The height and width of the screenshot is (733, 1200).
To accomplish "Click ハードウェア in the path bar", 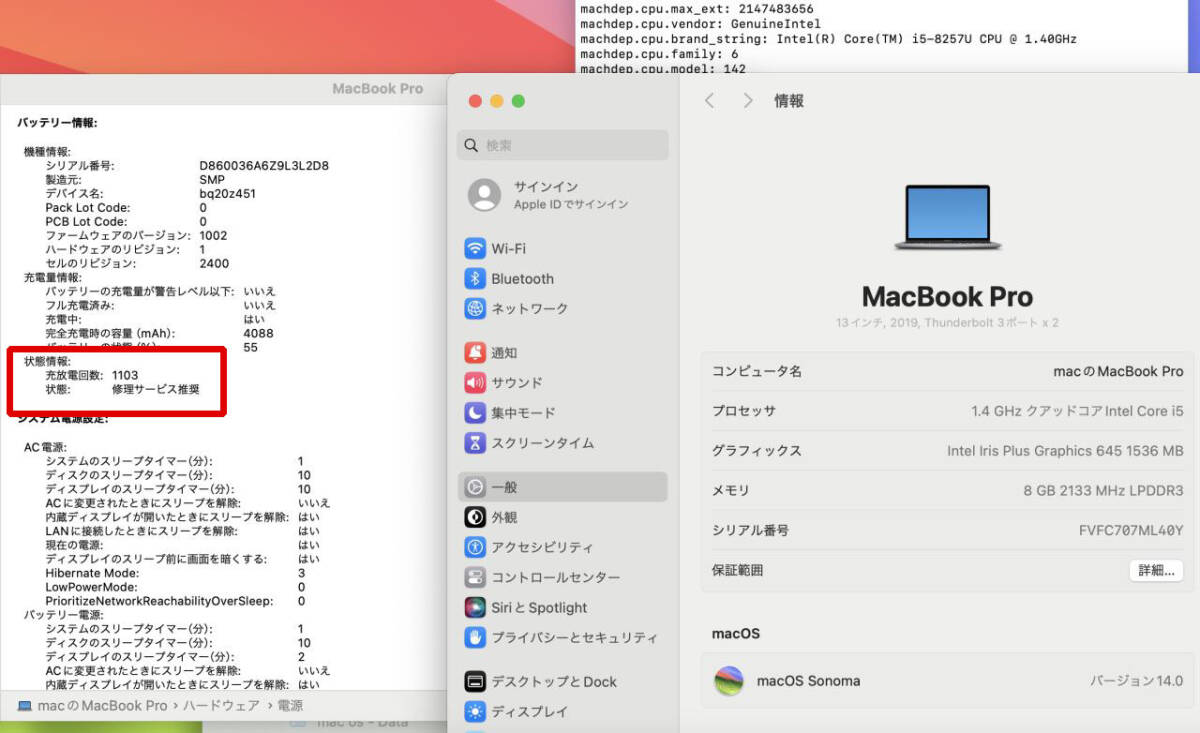I will click(x=223, y=705).
